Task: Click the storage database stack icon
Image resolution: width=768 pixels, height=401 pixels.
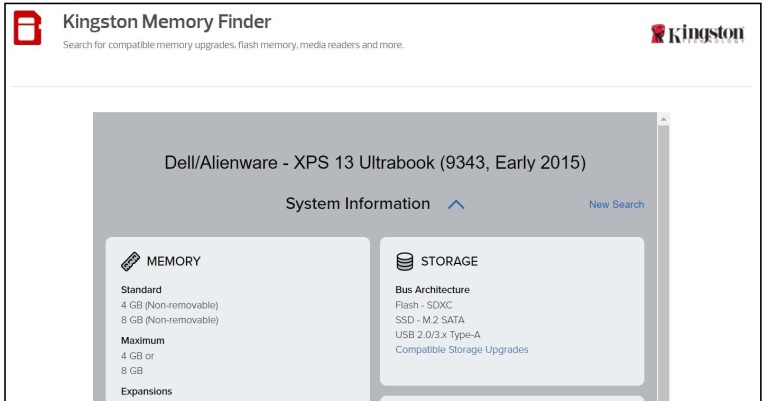Action: [404, 262]
